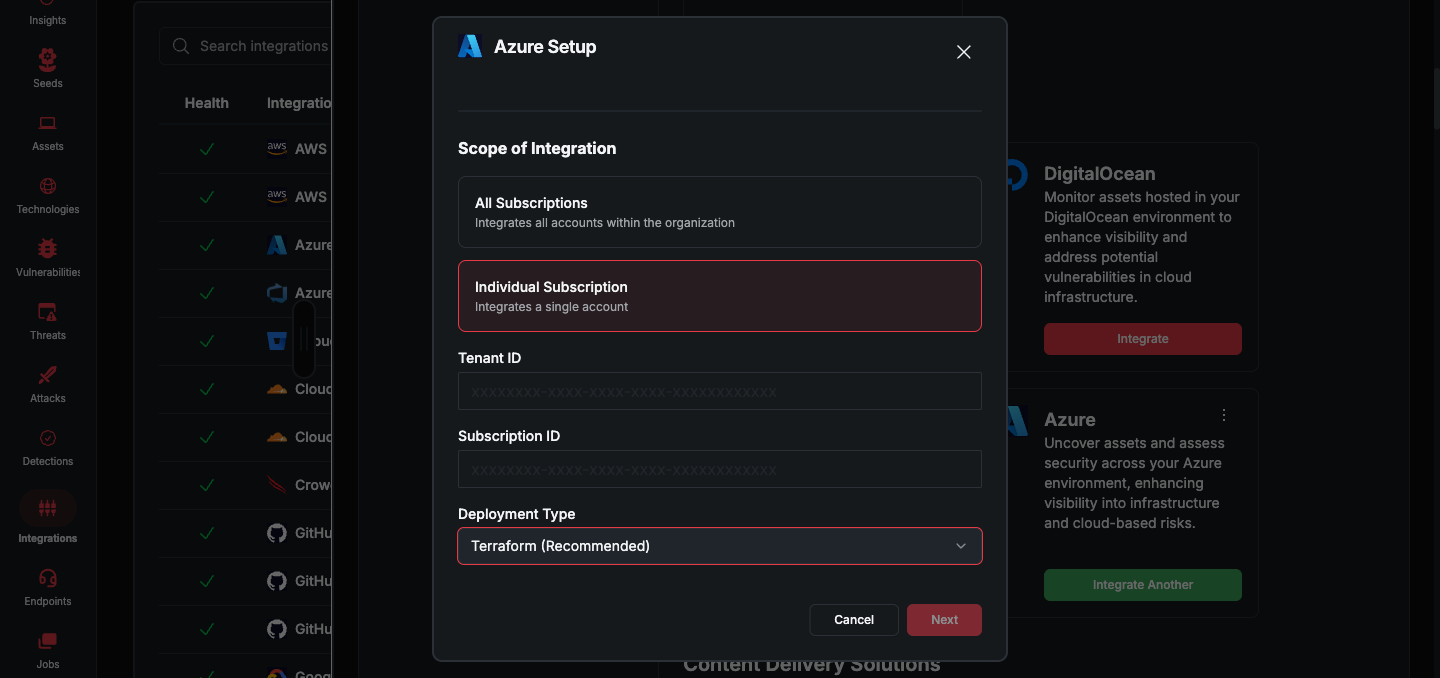The width and height of the screenshot is (1440, 678).
Task: Click the DigitalOcean logo on card
Action: click(x=1016, y=175)
